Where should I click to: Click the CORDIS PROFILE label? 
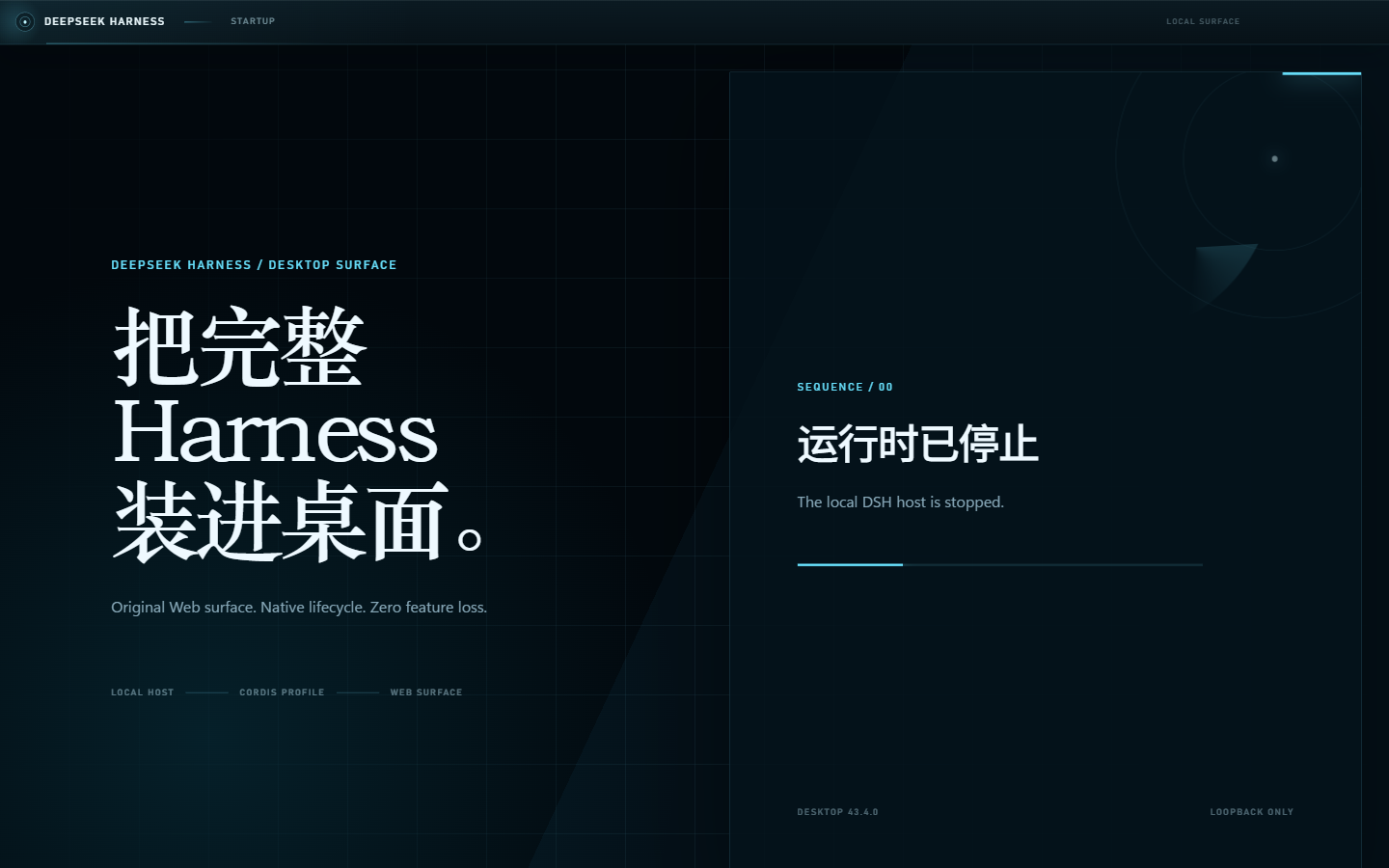[282, 692]
